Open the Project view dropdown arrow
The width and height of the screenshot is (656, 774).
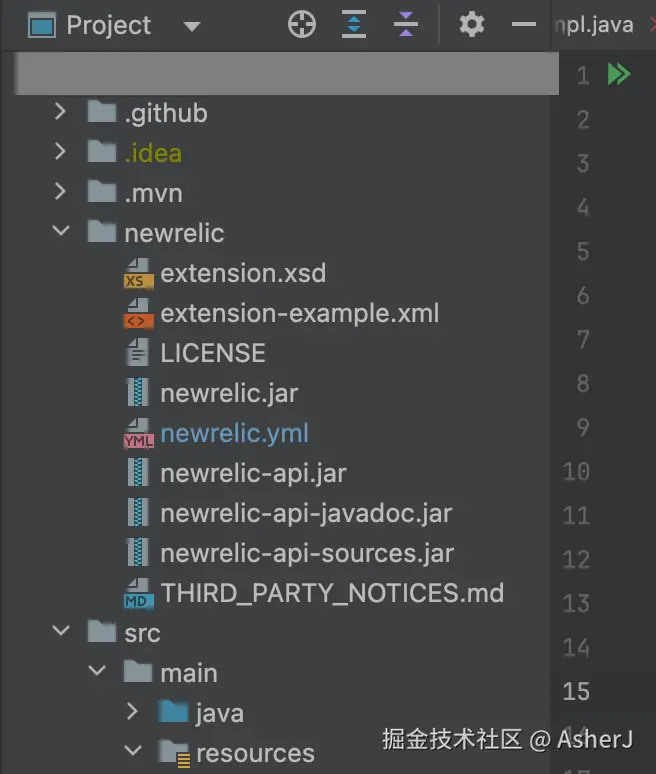tap(192, 26)
